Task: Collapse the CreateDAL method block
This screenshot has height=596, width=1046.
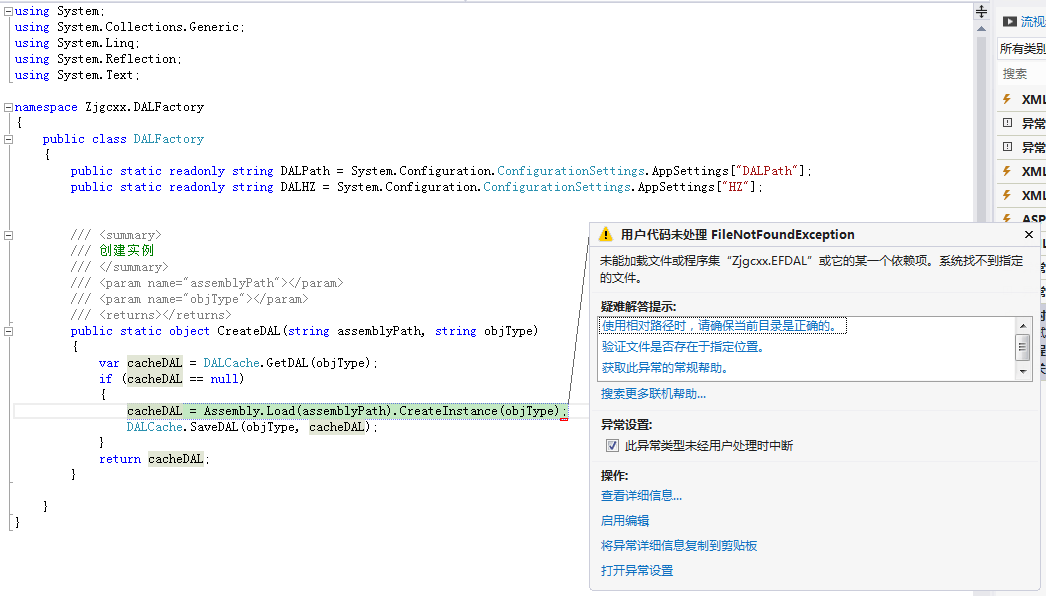Action: point(9,331)
